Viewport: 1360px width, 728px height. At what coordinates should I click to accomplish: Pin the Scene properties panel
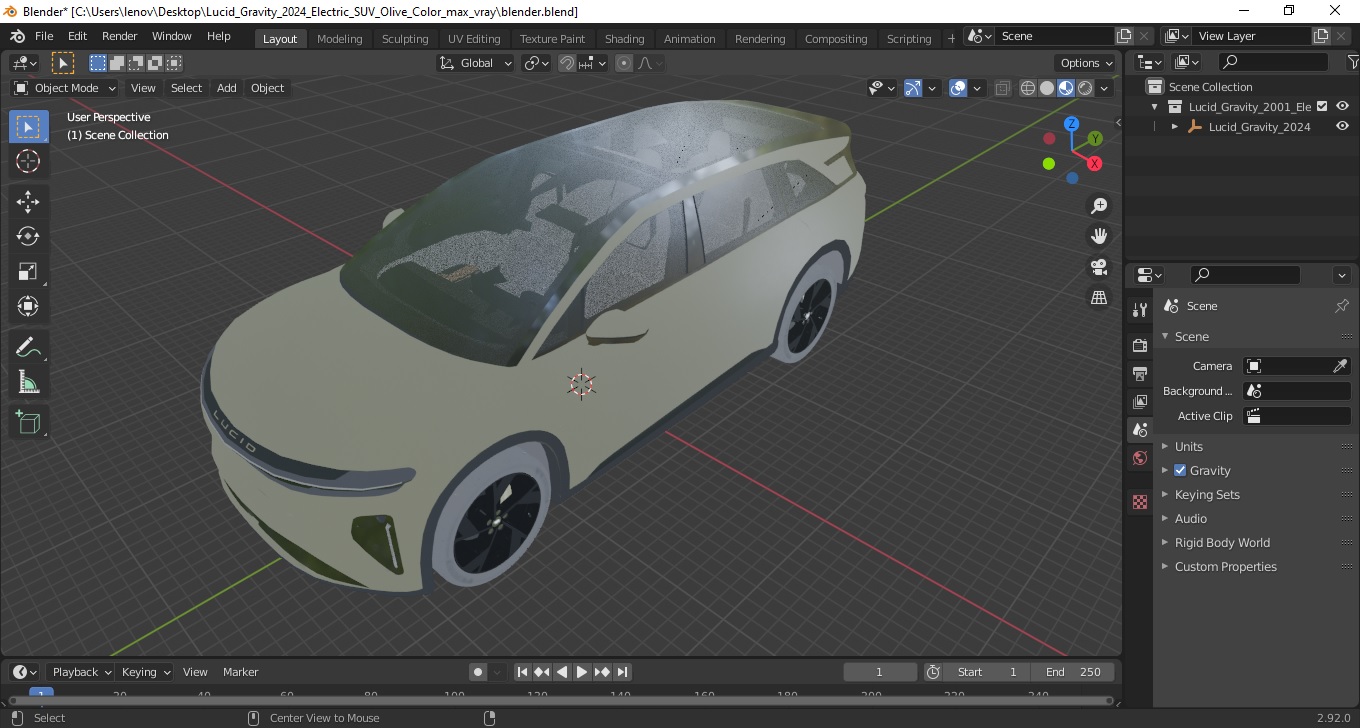(1342, 306)
